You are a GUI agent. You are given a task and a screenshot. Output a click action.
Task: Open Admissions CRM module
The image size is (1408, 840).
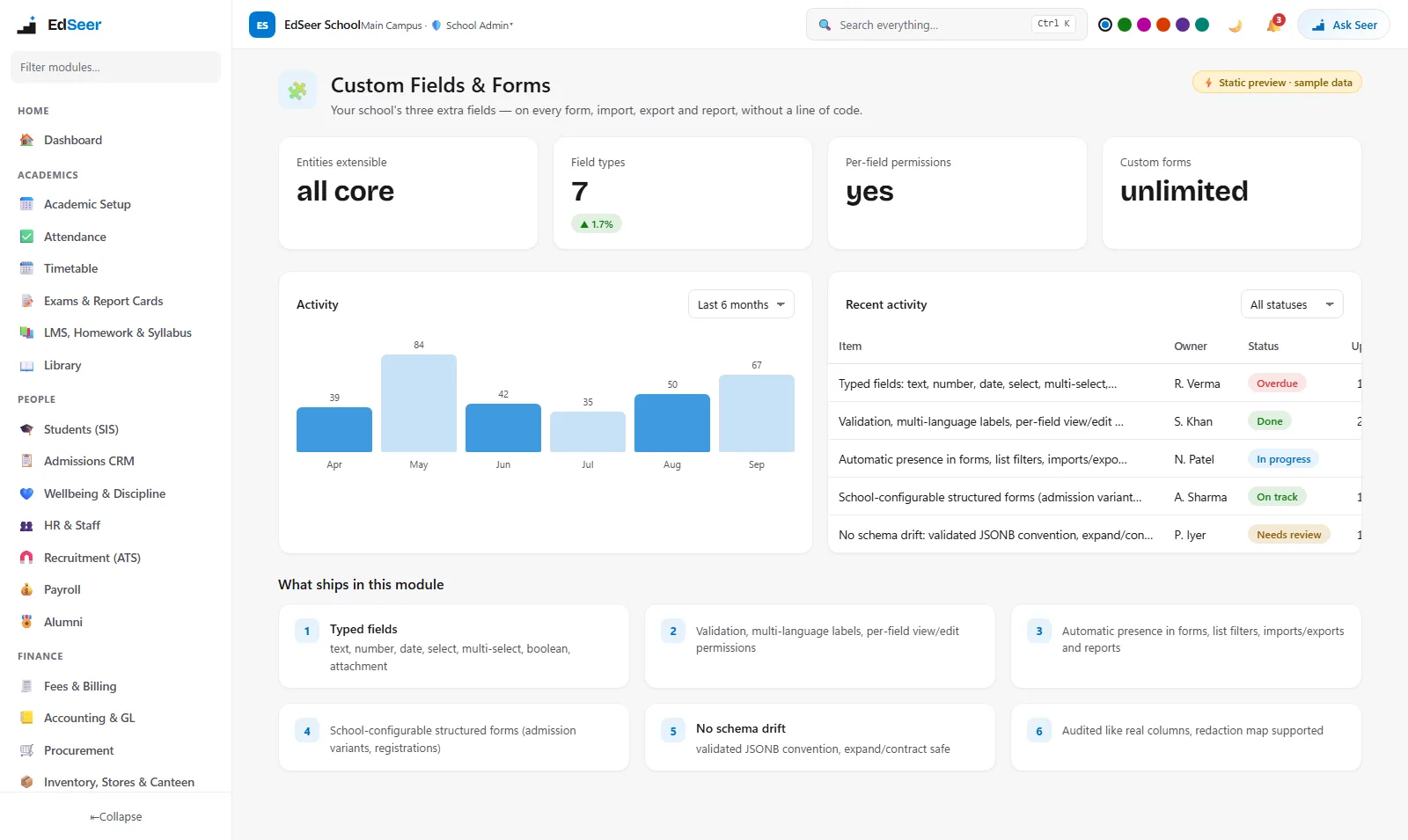point(115,461)
